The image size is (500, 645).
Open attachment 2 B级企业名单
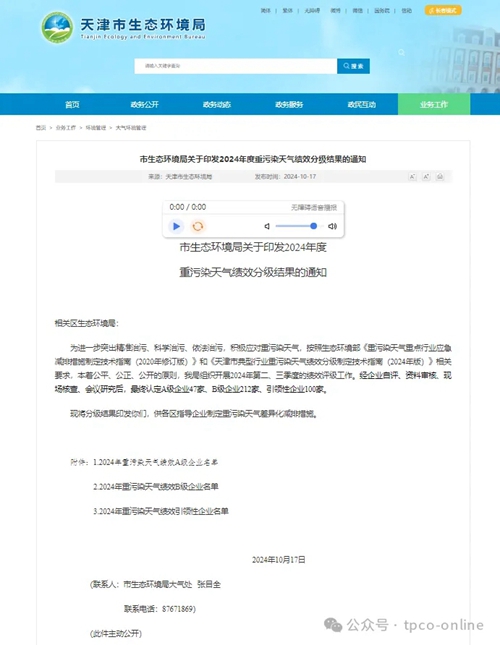tap(156, 487)
